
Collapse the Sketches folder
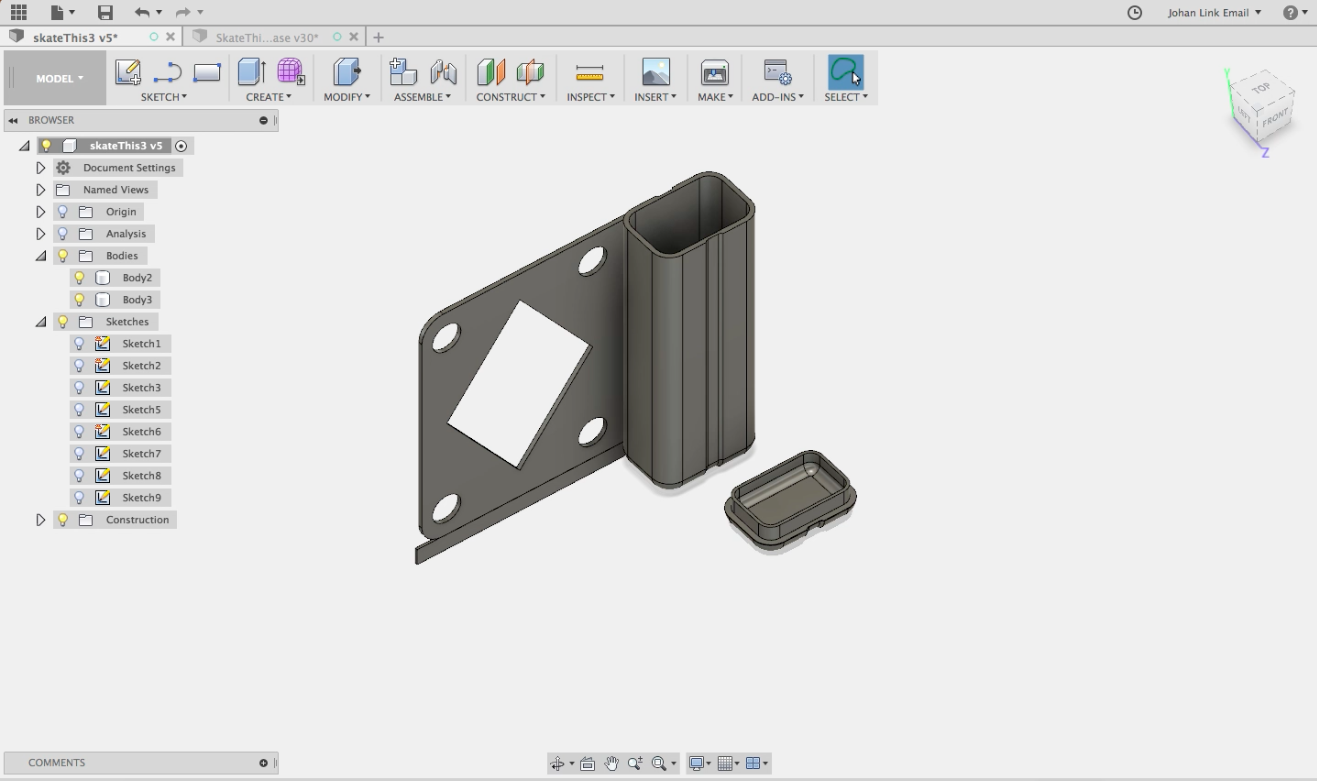(x=41, y=322)
